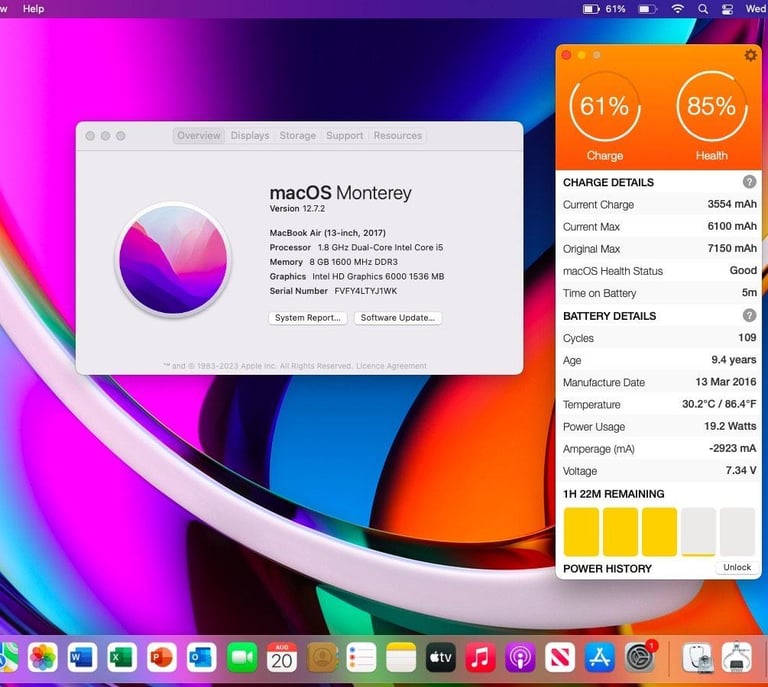Launch the Apple TV app
The width and height of the screenshot is (768, 687).
tap(440, 657)
